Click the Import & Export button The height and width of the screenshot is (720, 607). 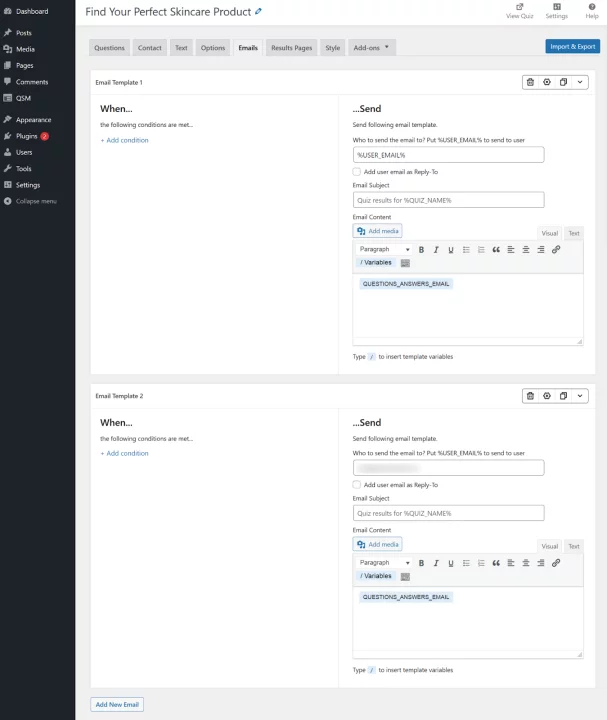point(573,46)
